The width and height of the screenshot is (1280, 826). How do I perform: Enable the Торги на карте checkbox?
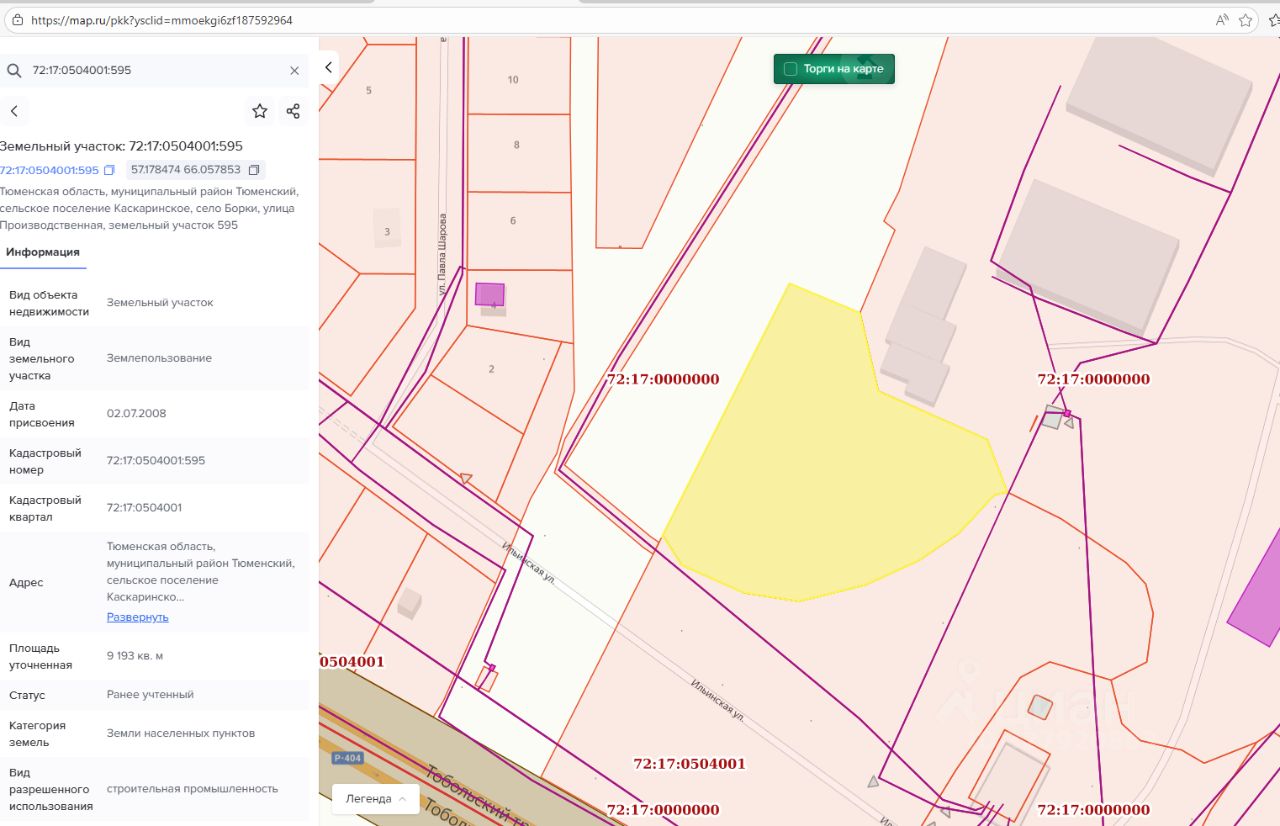point(790,69)
